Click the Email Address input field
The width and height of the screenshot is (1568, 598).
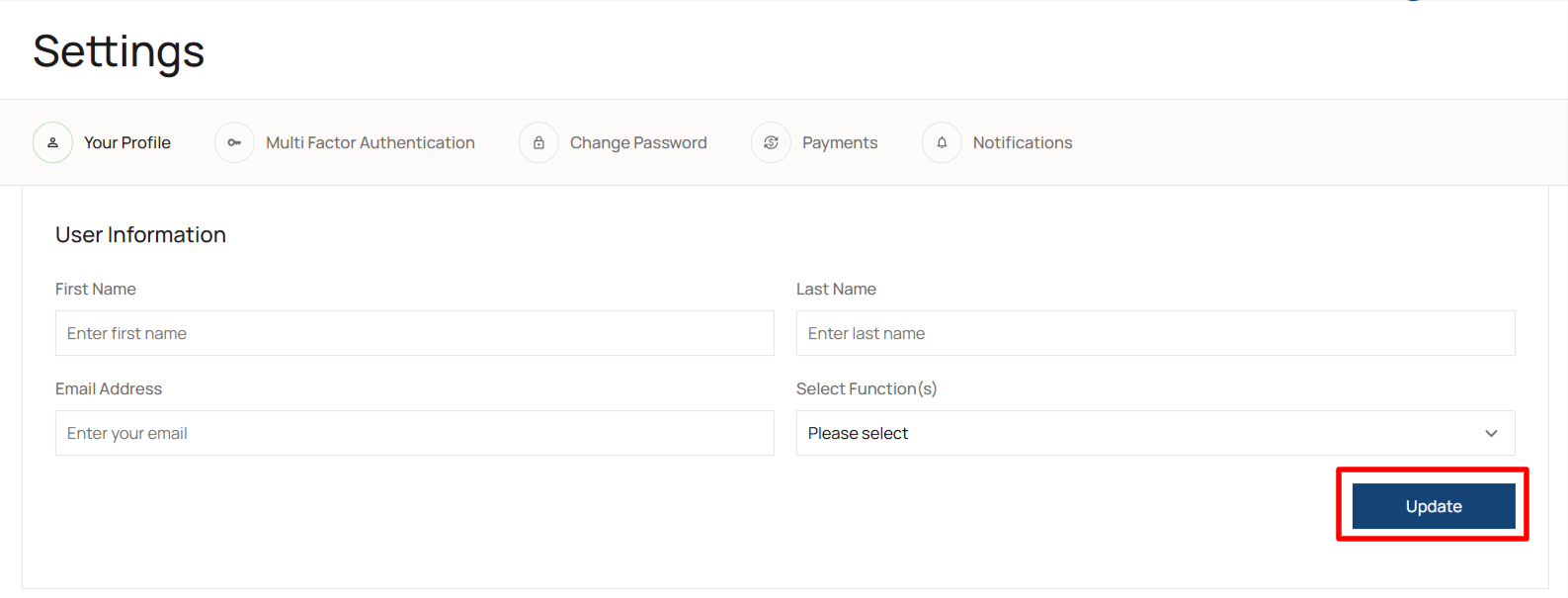(415, 433)
